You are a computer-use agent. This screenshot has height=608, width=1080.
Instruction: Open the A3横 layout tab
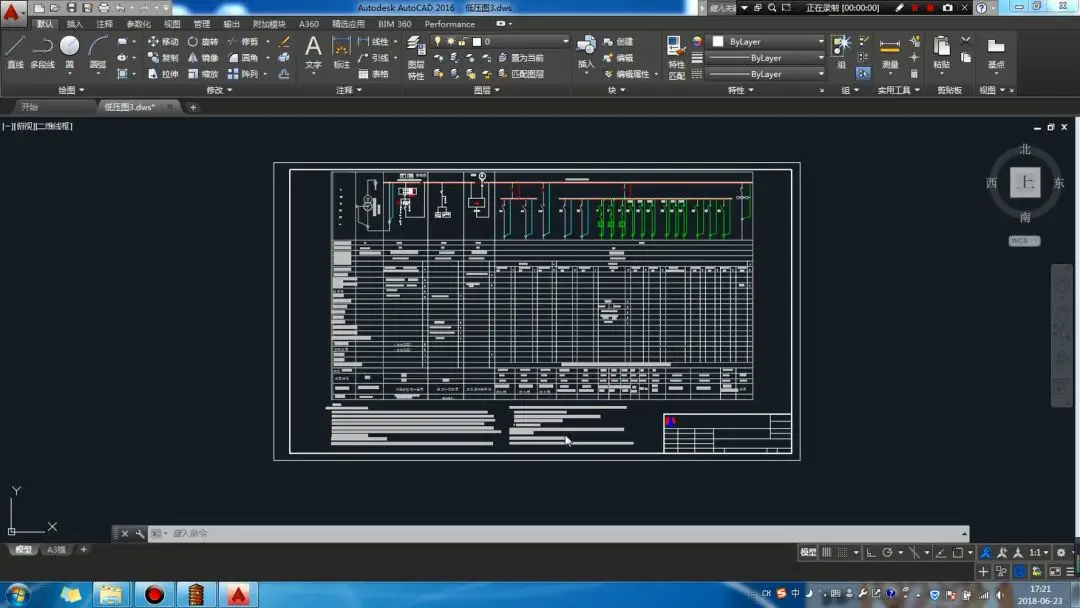click(57, 549)
